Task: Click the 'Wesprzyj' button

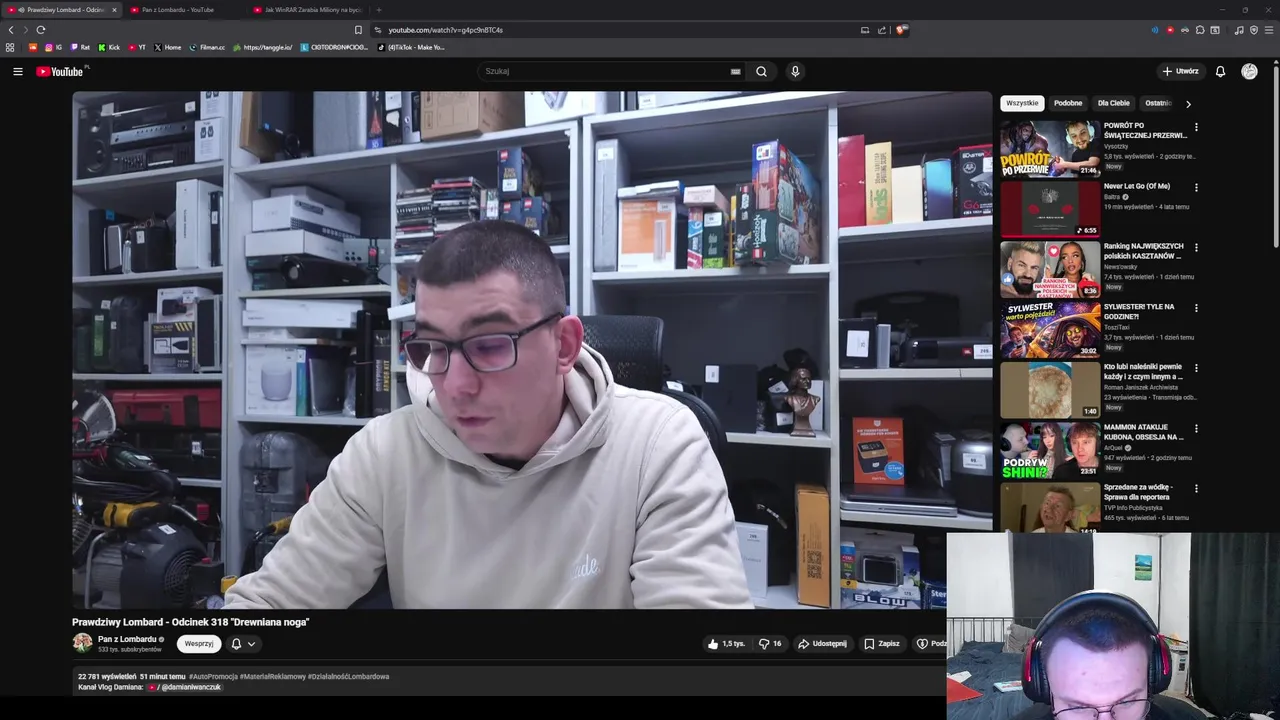Action: pos(199,644)
